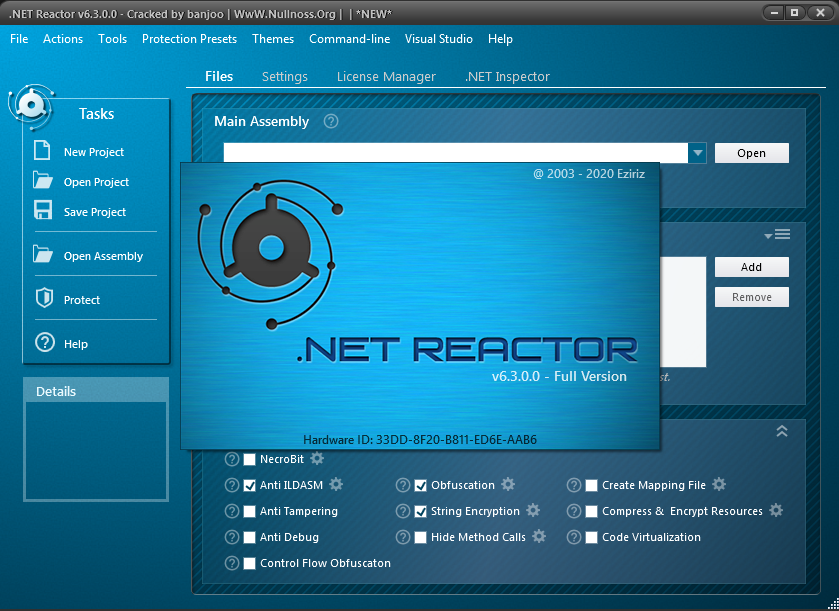Enable Code Virtualization
The width and height of the screenshot is (839, 611).
pyautogui.click(x=593, y=537)
